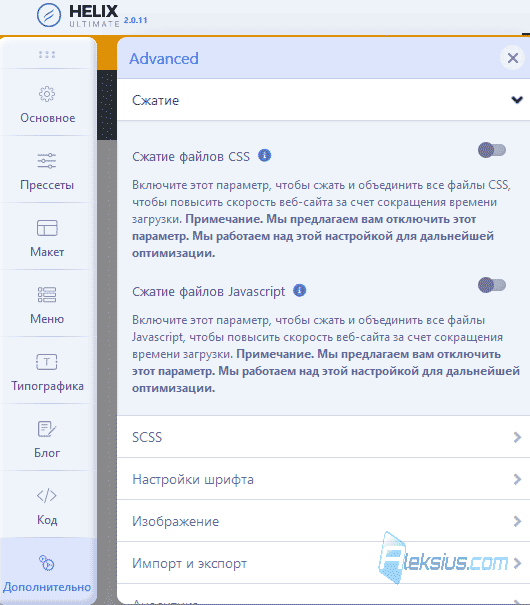Open the Код code brackets icon

point(47,495)
